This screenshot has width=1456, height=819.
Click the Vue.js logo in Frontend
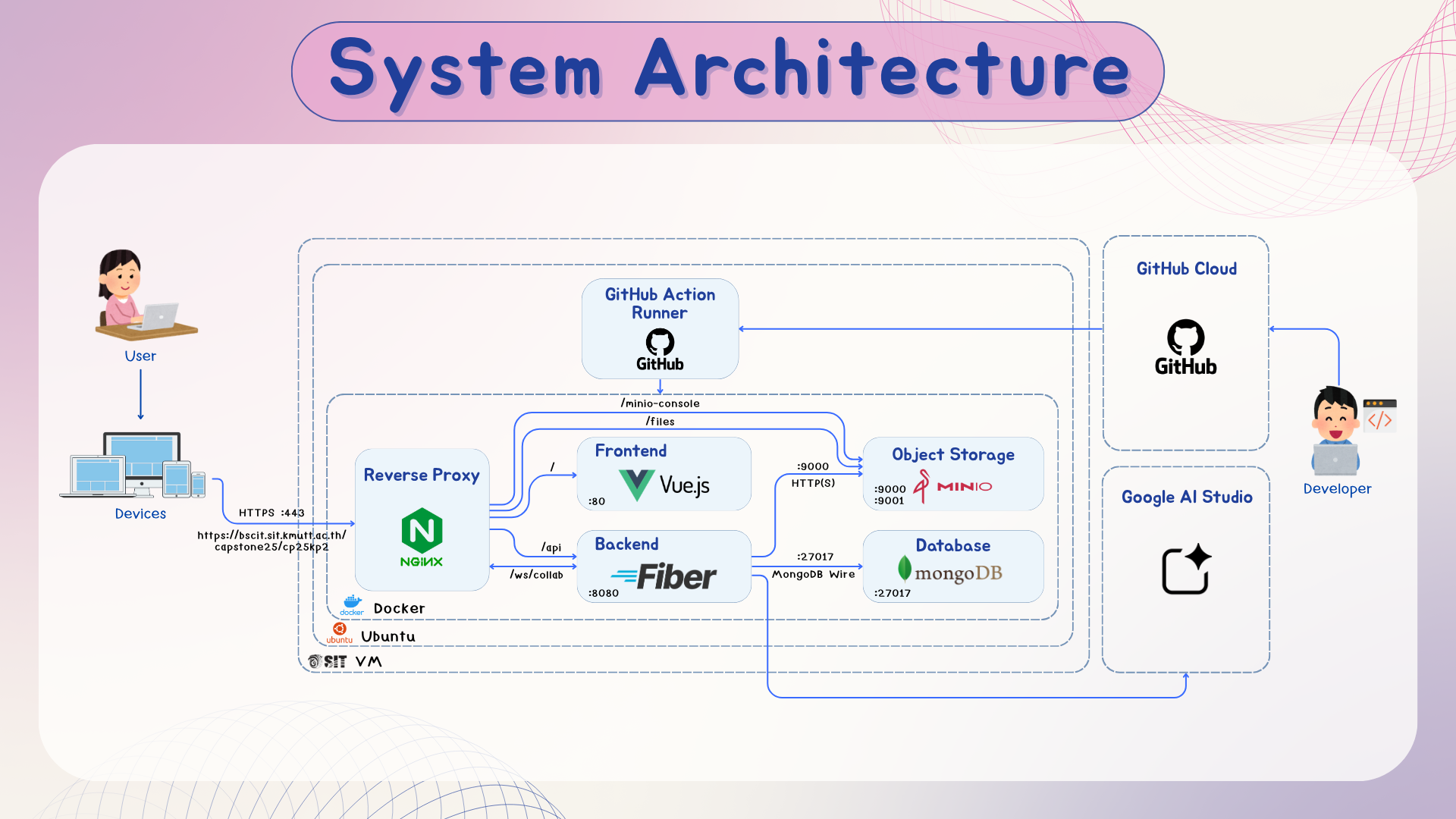(x=664, y=485)
